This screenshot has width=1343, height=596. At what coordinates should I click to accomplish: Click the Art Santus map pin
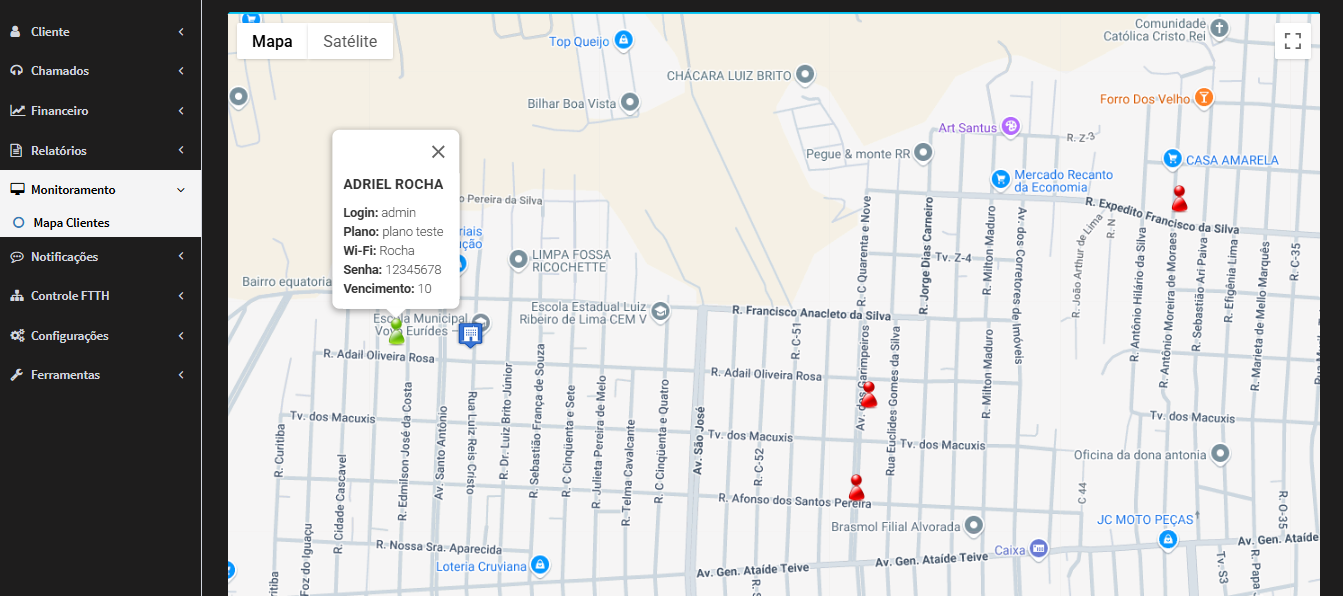[x=1010, y=127]
